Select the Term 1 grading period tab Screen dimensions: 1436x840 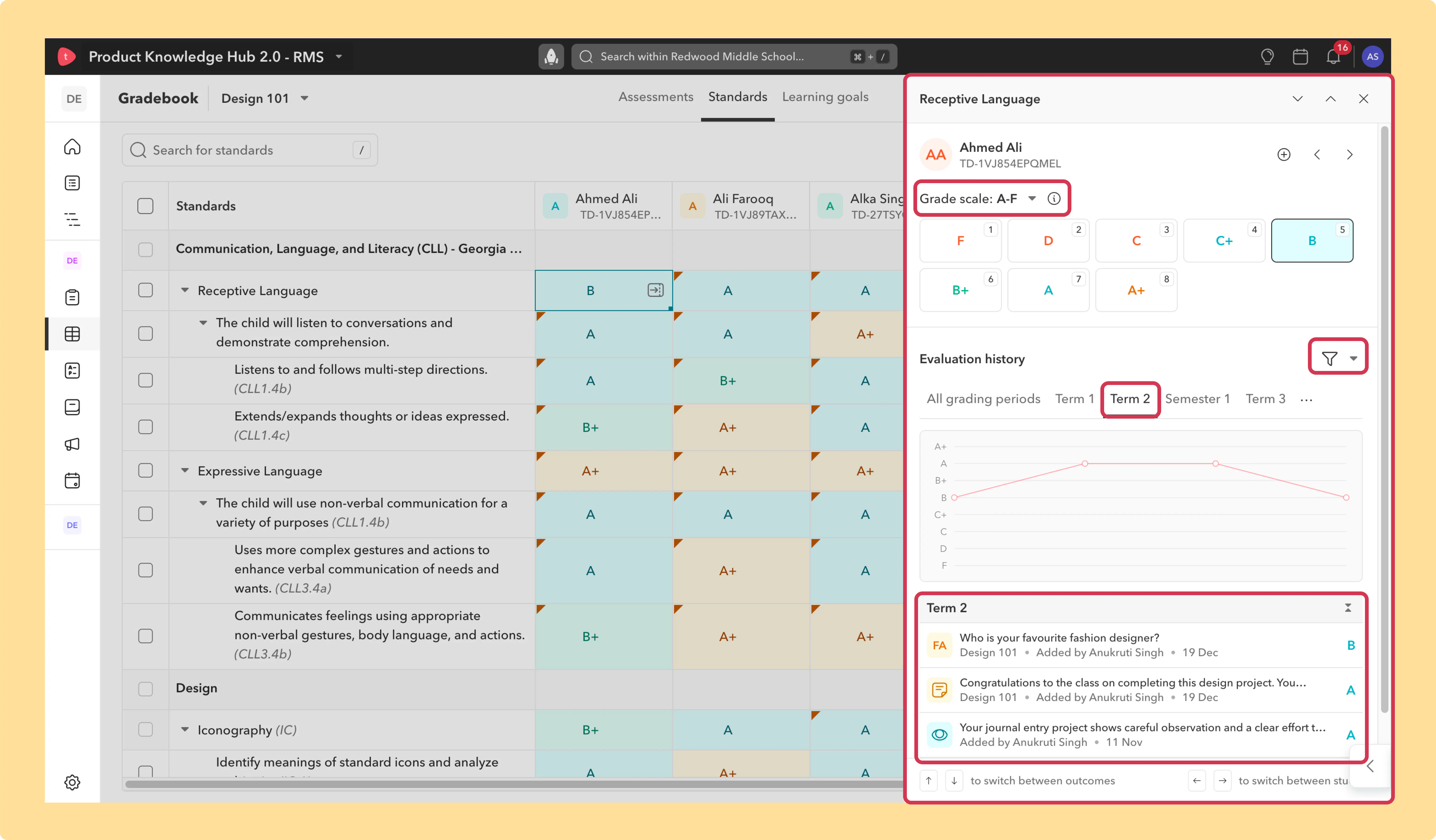tap(1074, 399)
